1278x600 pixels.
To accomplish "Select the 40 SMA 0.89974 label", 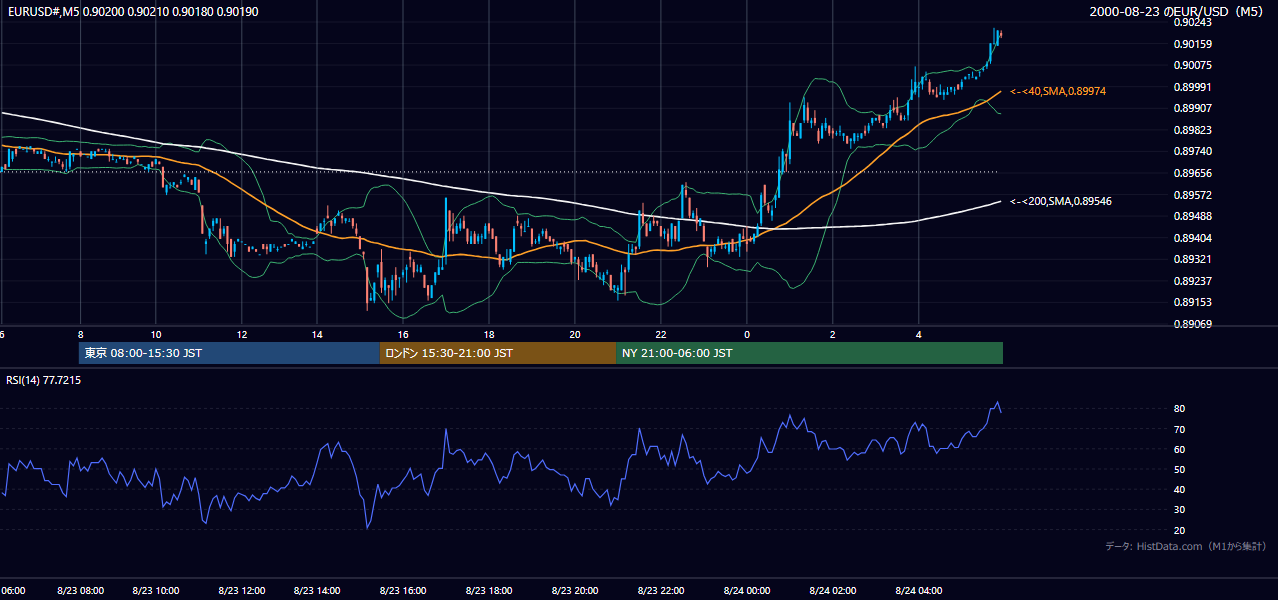I will click(x=1058, y=91).
